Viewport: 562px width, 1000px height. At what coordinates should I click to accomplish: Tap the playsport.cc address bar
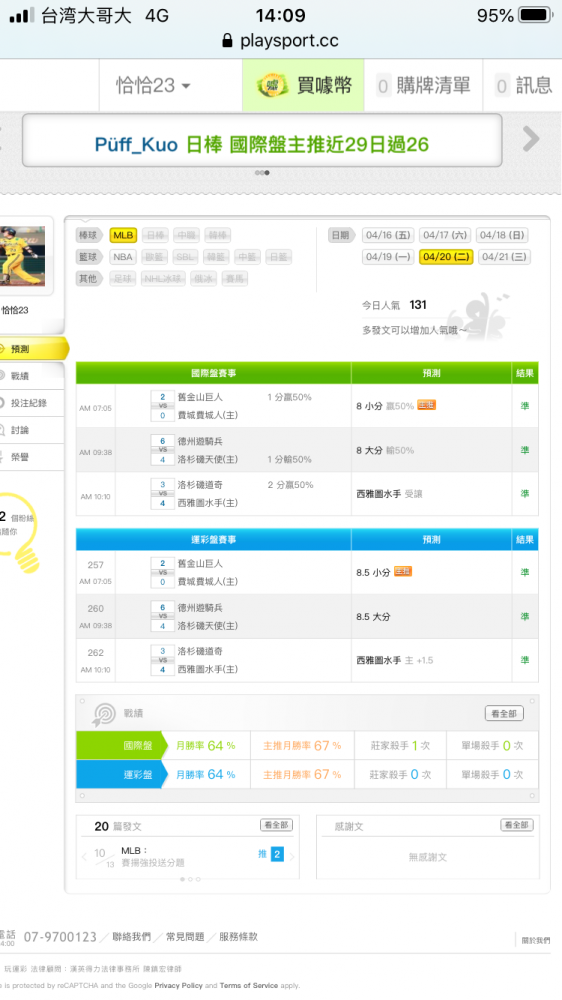(281, 41)
